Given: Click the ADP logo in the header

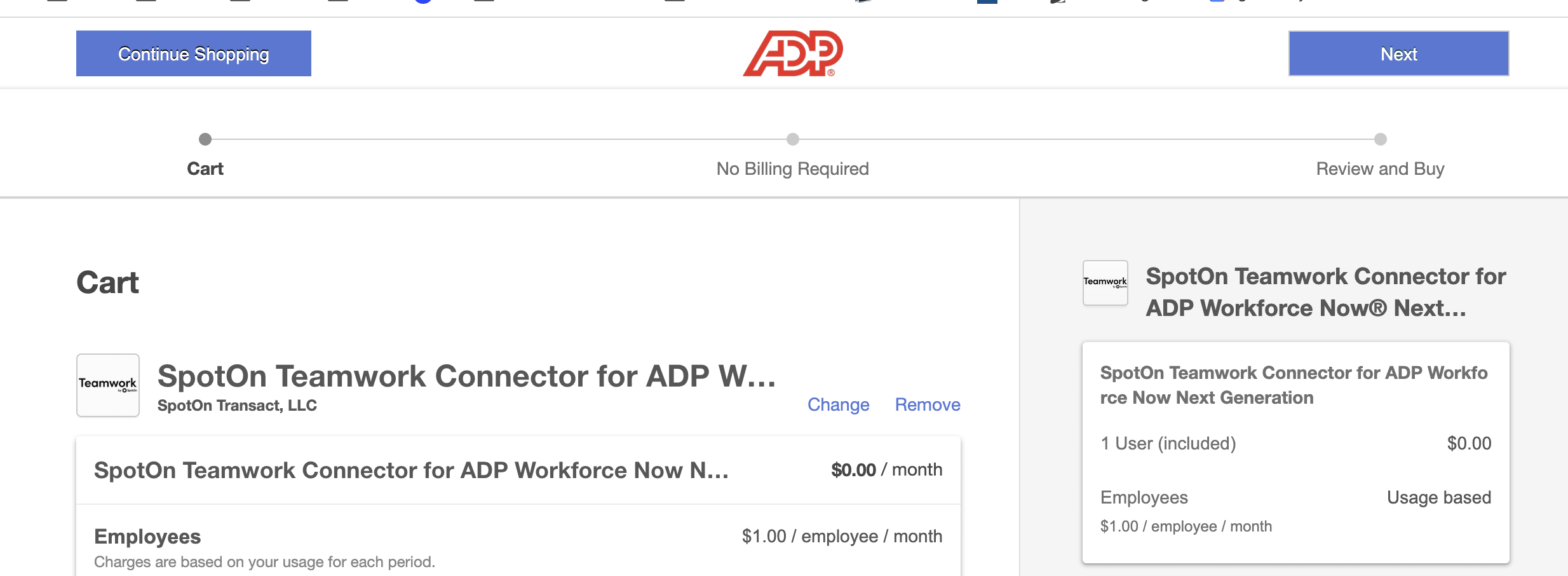Looking at the screenshot, I should tap(792, 53).
